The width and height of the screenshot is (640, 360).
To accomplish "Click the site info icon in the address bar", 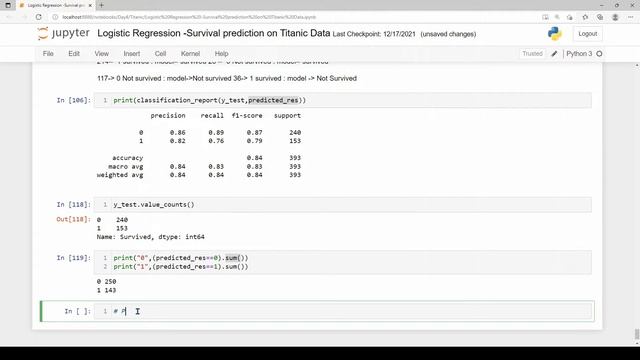I will coord(55,17).
